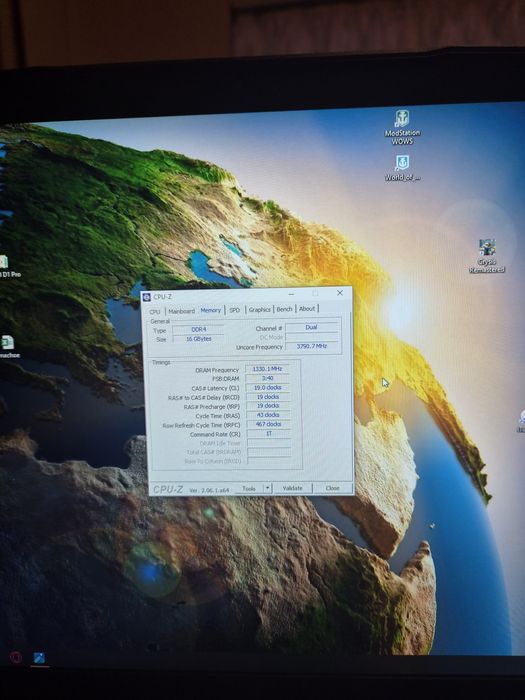The height and width of the screenshot is (700, 525).
Task: Click the Uncore Frequency label
Action: 259,347
